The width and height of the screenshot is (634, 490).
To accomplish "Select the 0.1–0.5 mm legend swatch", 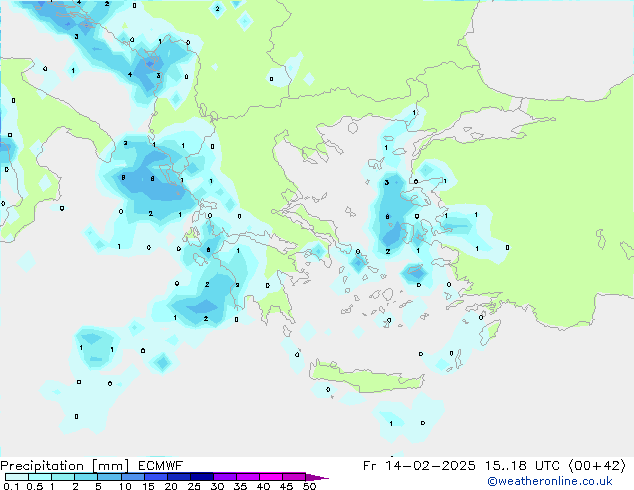I will [17, 477].
